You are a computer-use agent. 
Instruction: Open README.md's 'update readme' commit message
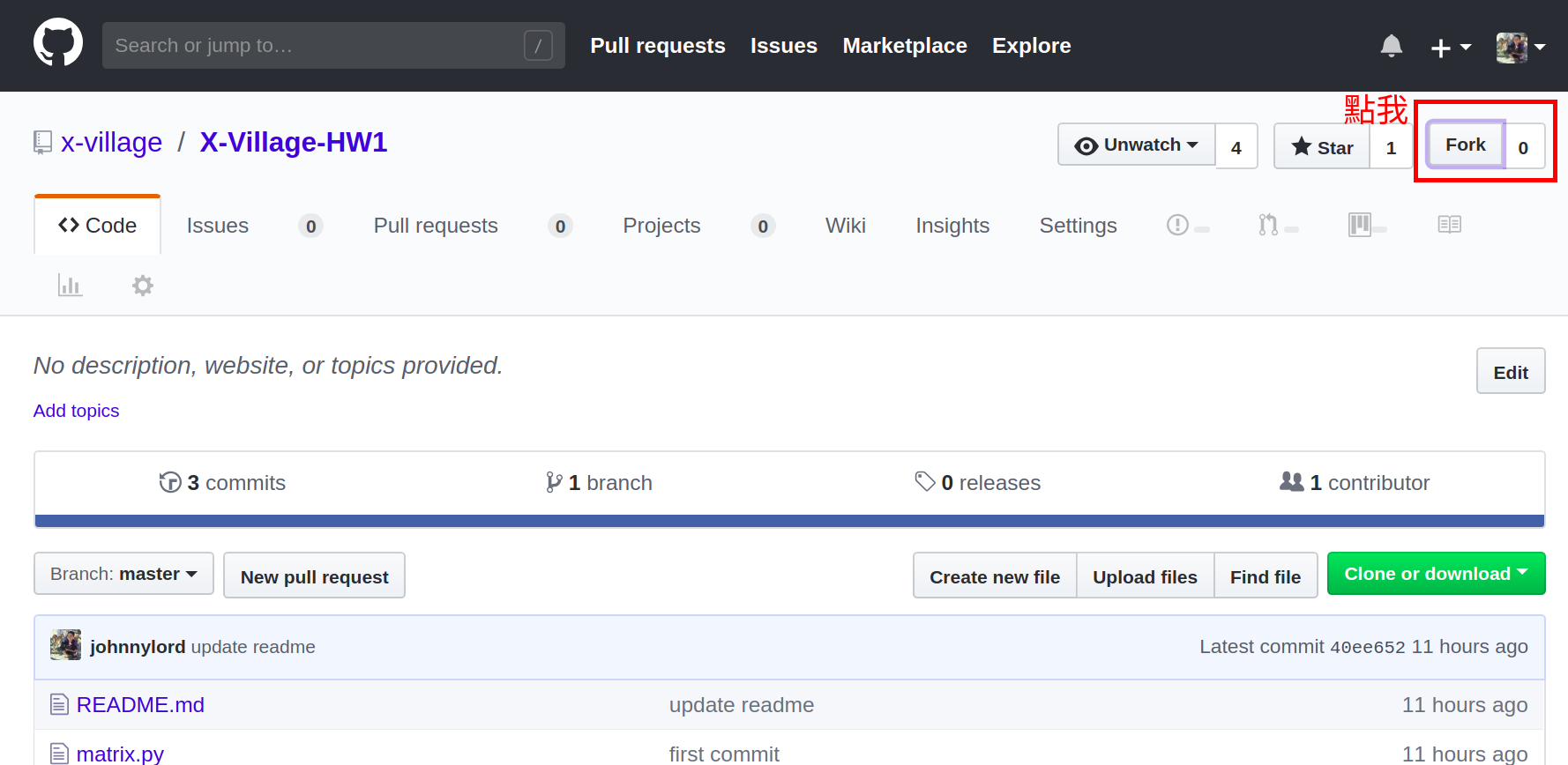pos(742,705)
